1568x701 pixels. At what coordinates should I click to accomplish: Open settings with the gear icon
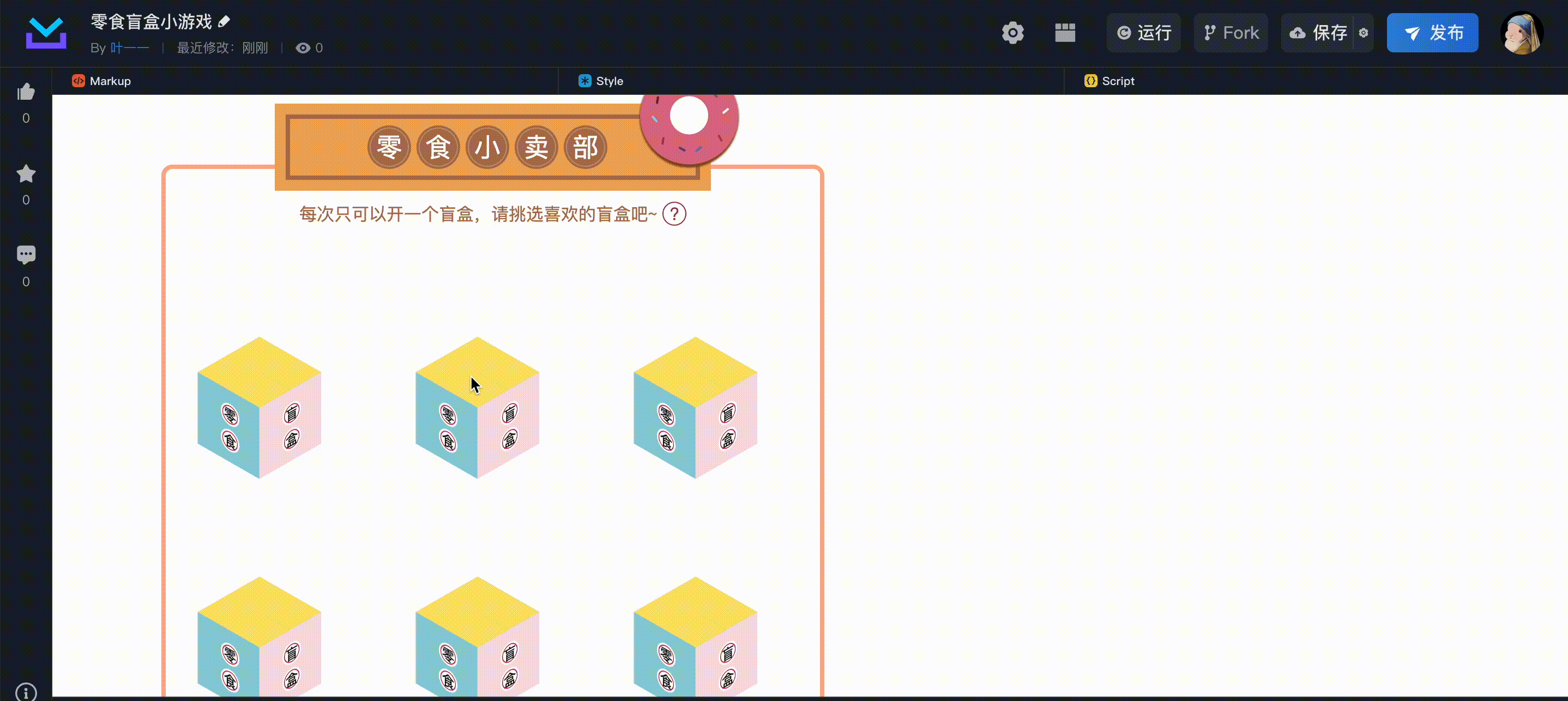[x=1012, y=33]
